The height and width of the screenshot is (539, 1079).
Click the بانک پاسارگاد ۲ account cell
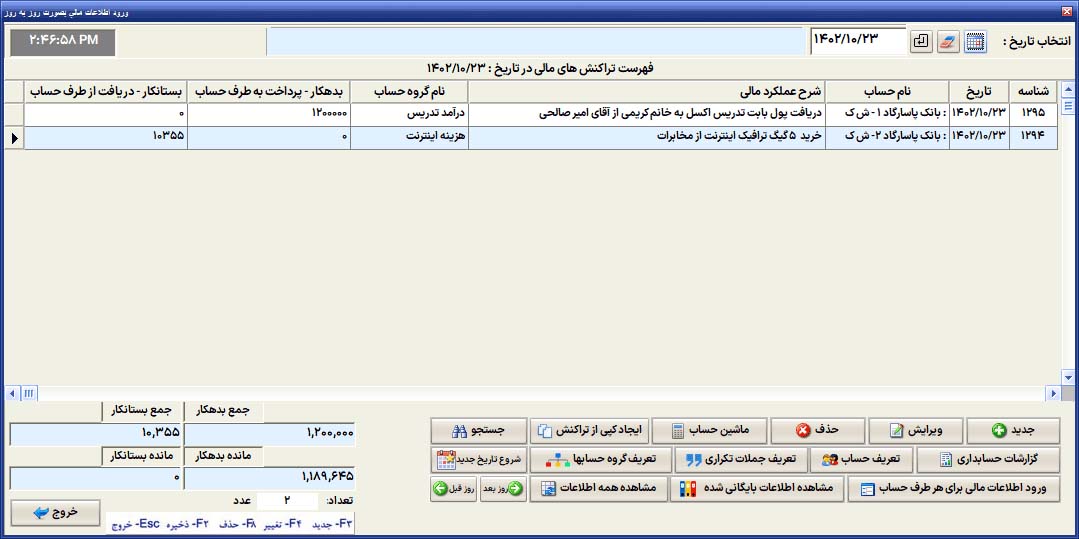click(x=887, y=138)
